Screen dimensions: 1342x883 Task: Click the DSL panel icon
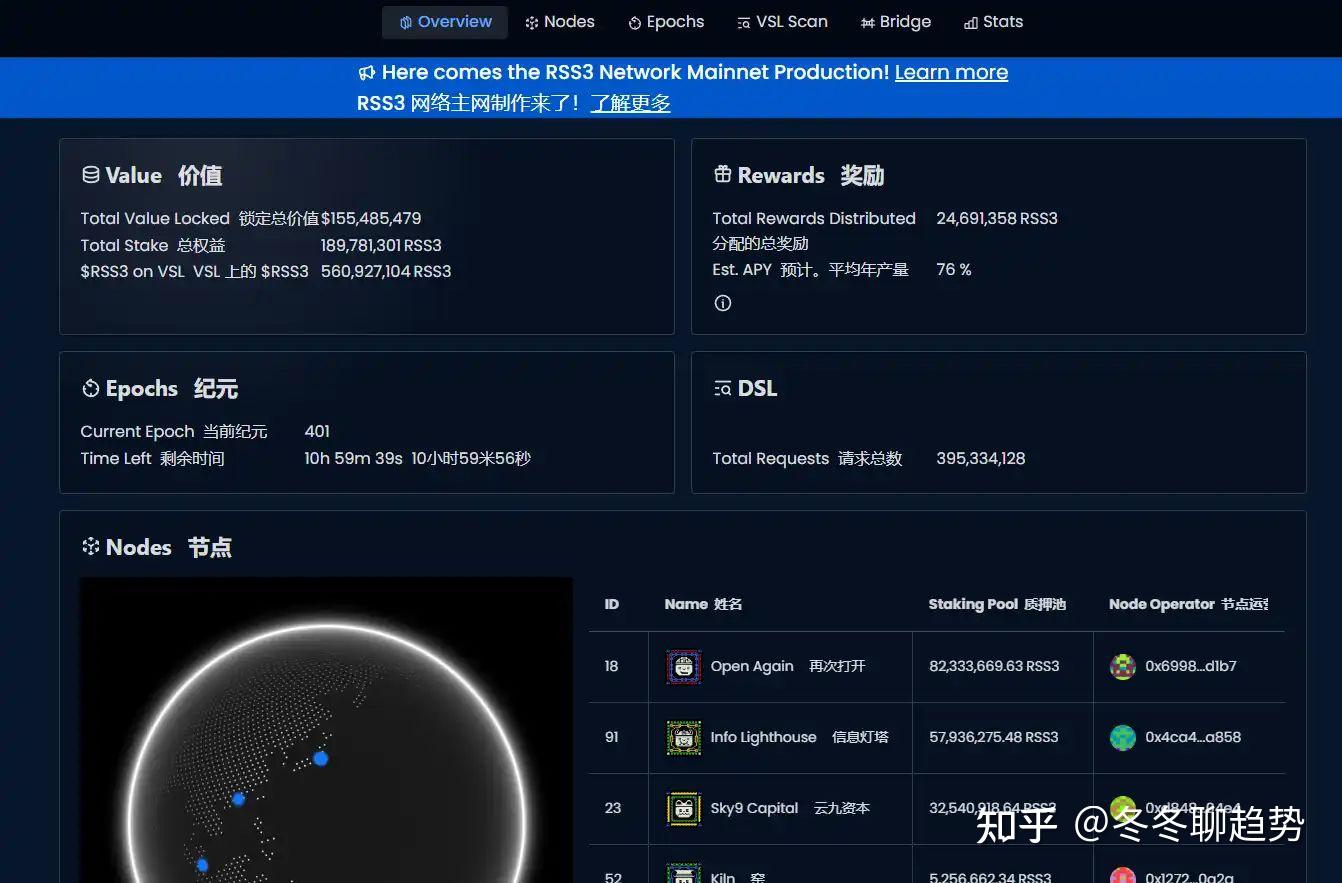[723, 388]
